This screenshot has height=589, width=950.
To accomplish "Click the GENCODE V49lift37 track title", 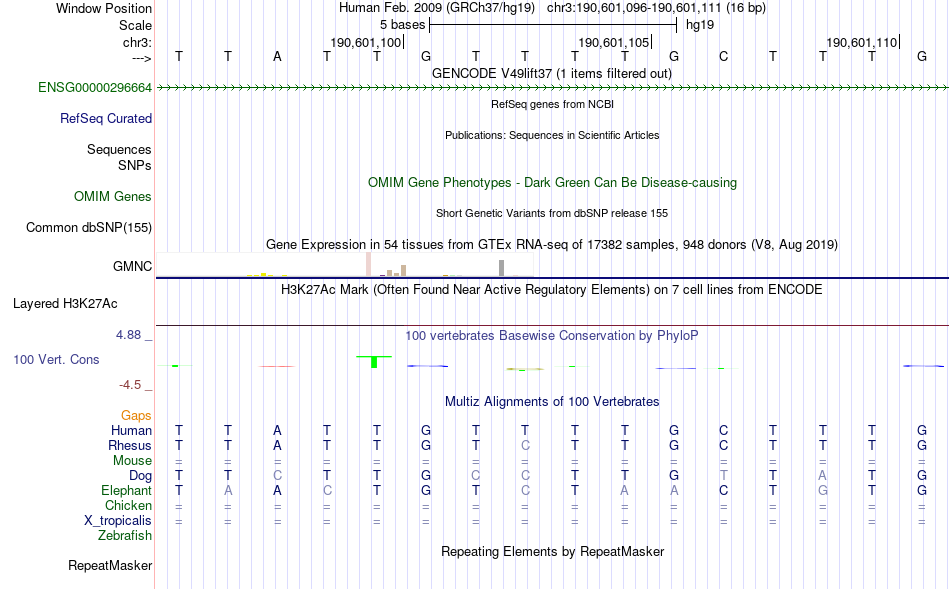I will [551, 74].
